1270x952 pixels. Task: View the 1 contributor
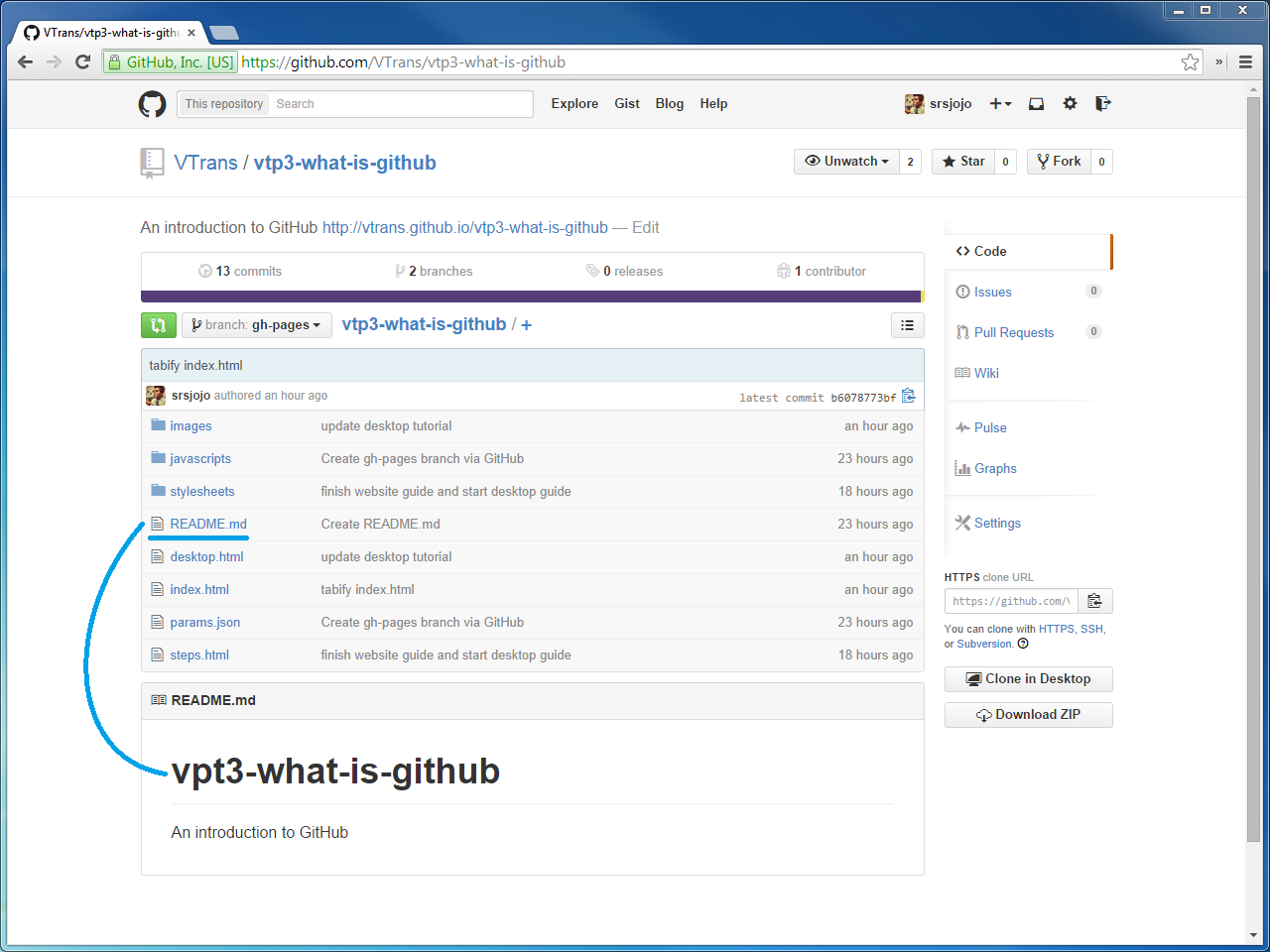pyautogui.click(x=822, y=271)
